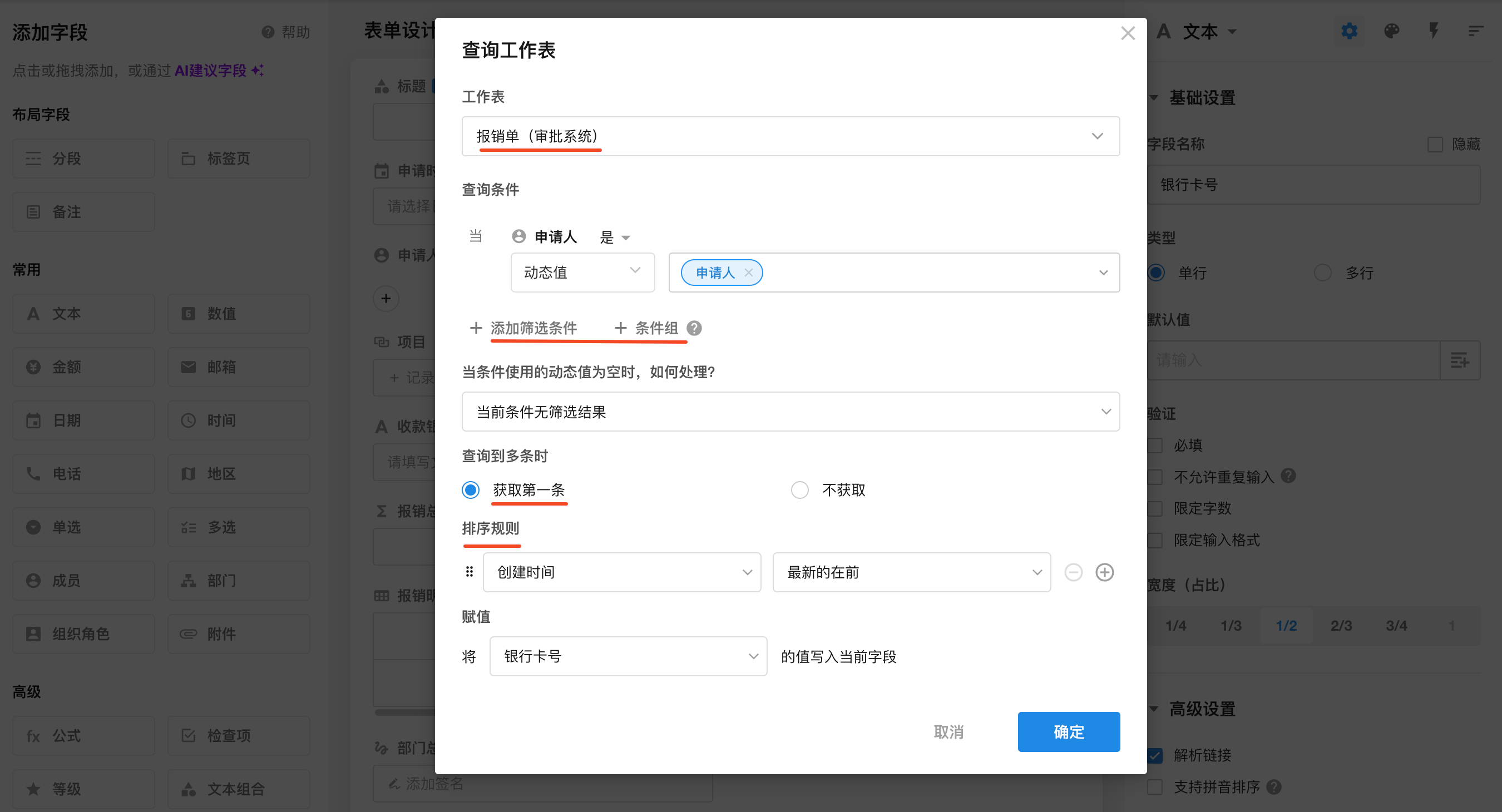This screenshot has width=1502, height=812.
Task: Add a 检查项 field
Action: [x=239, y=736]
